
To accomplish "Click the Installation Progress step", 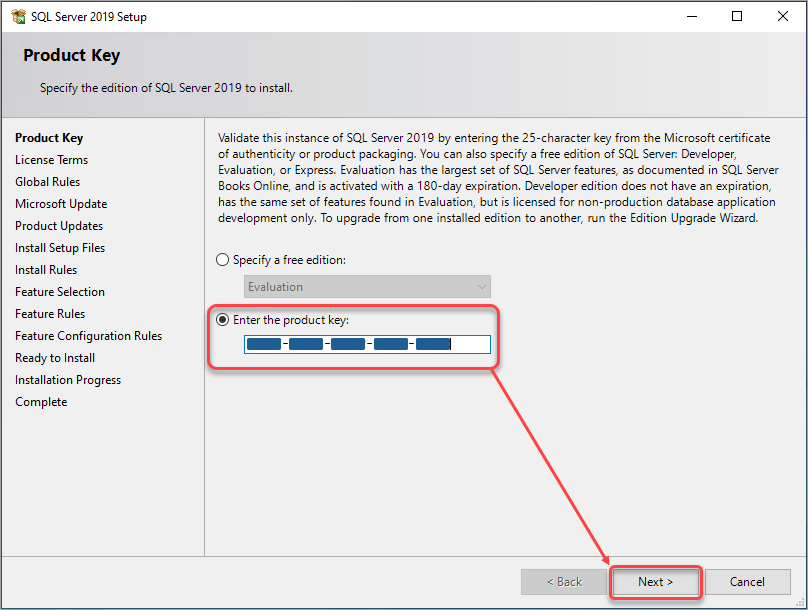I will (68, 380).
